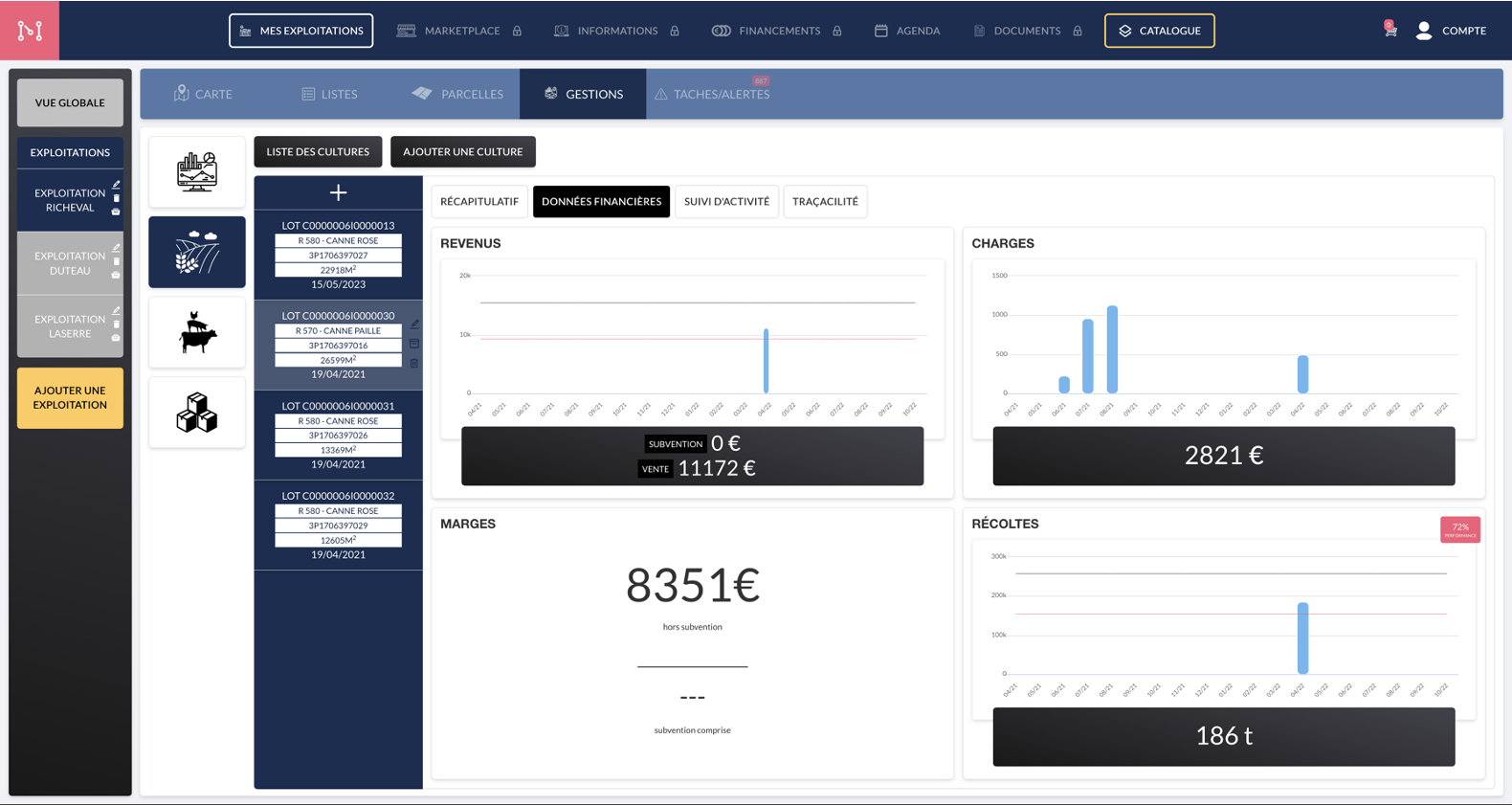1512x806 pixels.
Task: Click Ajouter une culture button
Action: [462, 152]
